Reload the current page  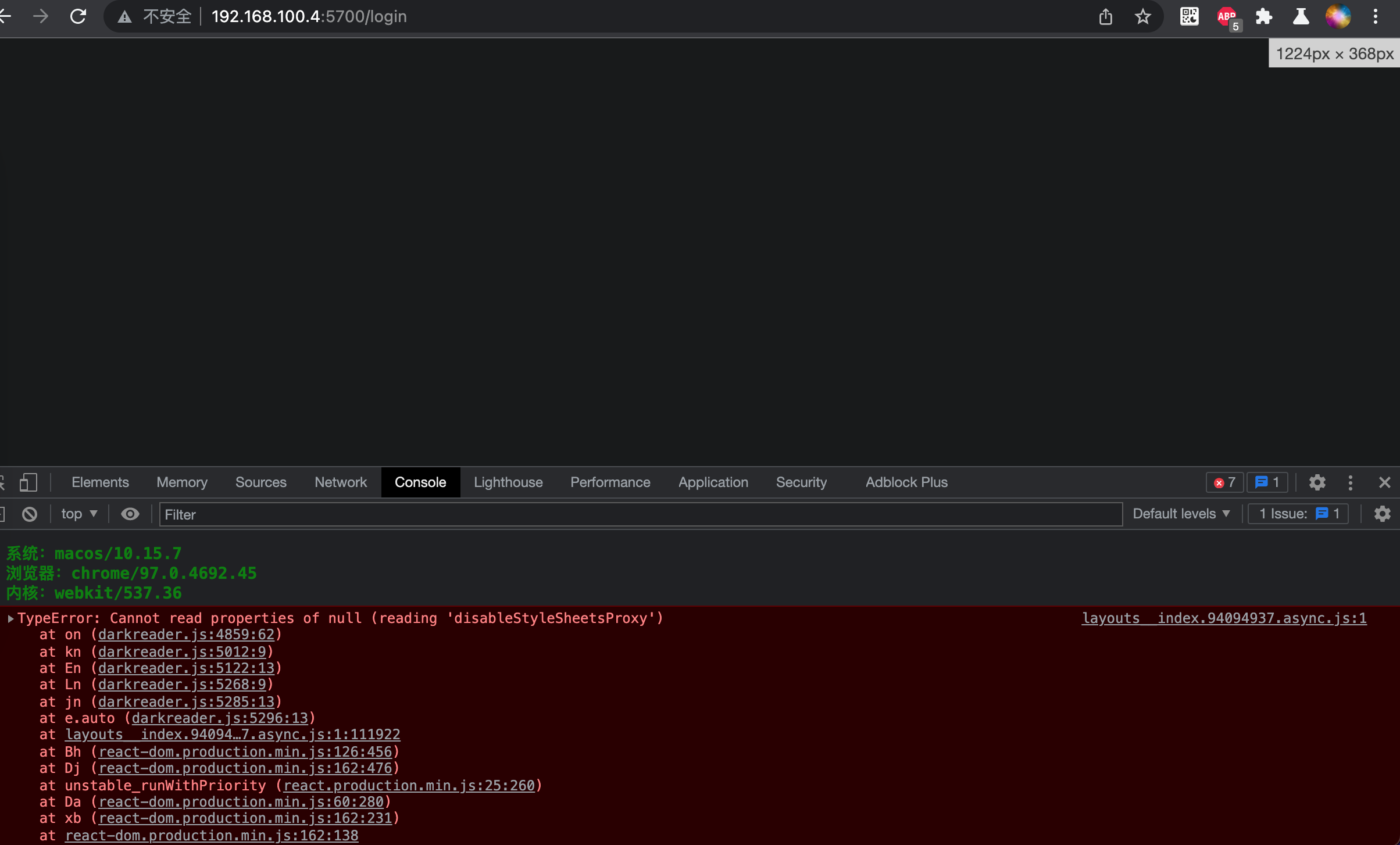point(77,16)
